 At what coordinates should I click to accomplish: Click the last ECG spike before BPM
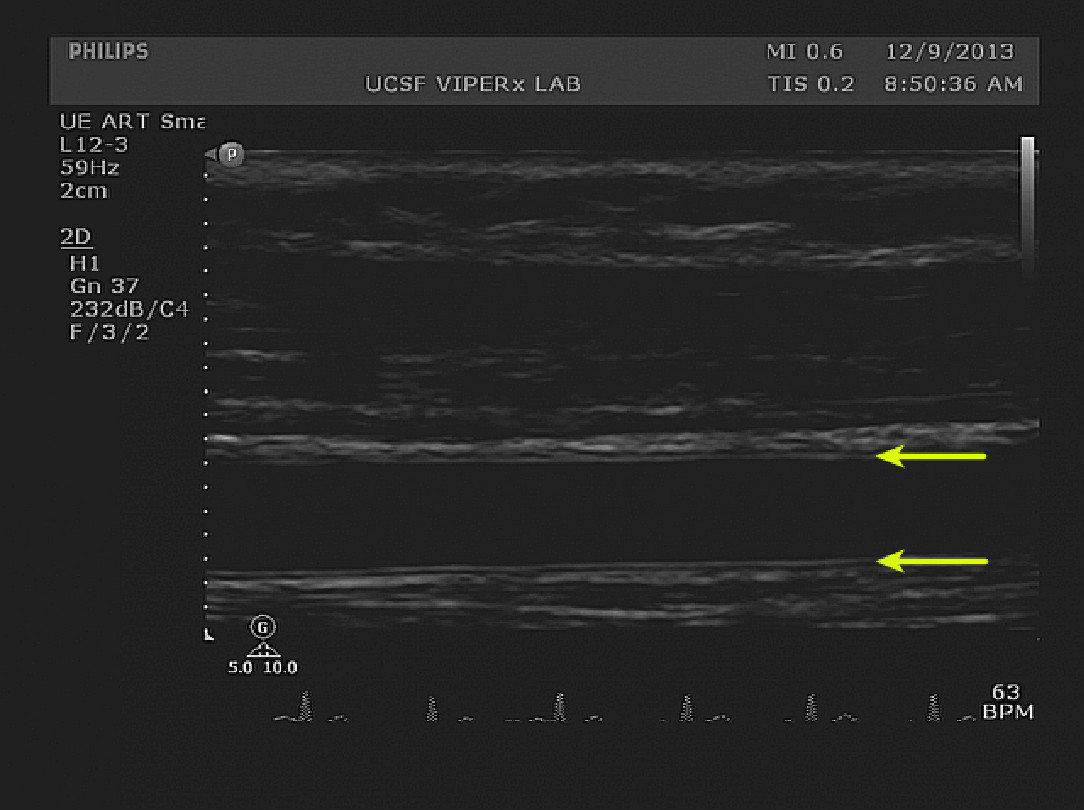tap(933, 708)
